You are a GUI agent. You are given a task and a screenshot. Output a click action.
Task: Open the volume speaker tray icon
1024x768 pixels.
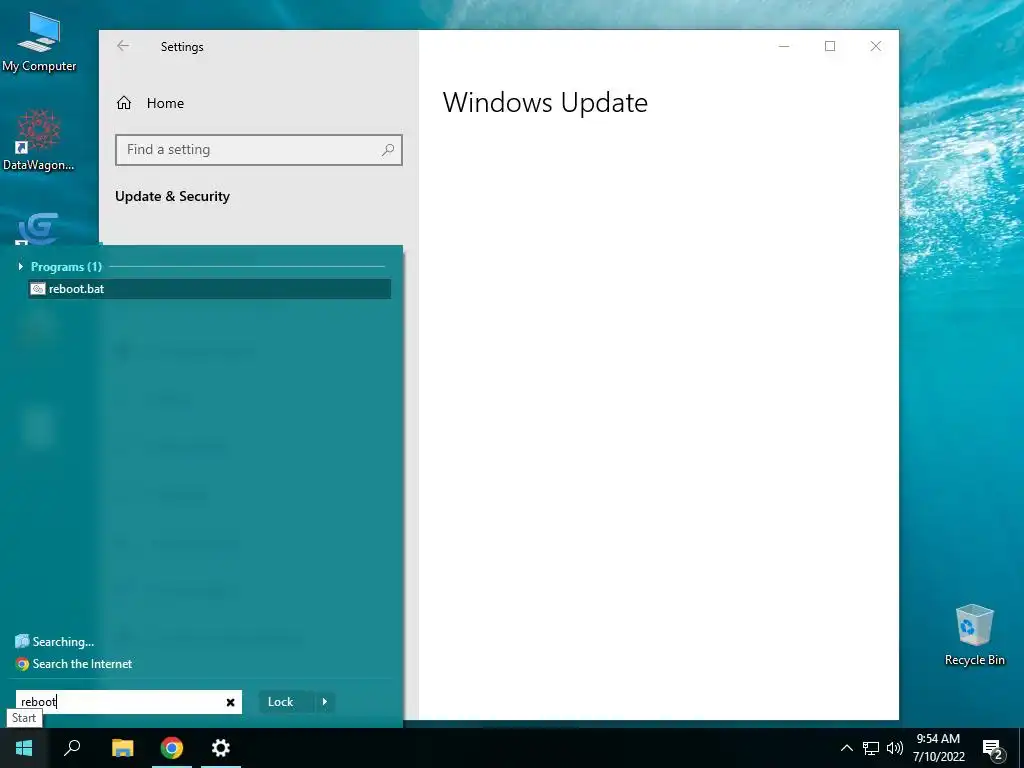point(895,748)
